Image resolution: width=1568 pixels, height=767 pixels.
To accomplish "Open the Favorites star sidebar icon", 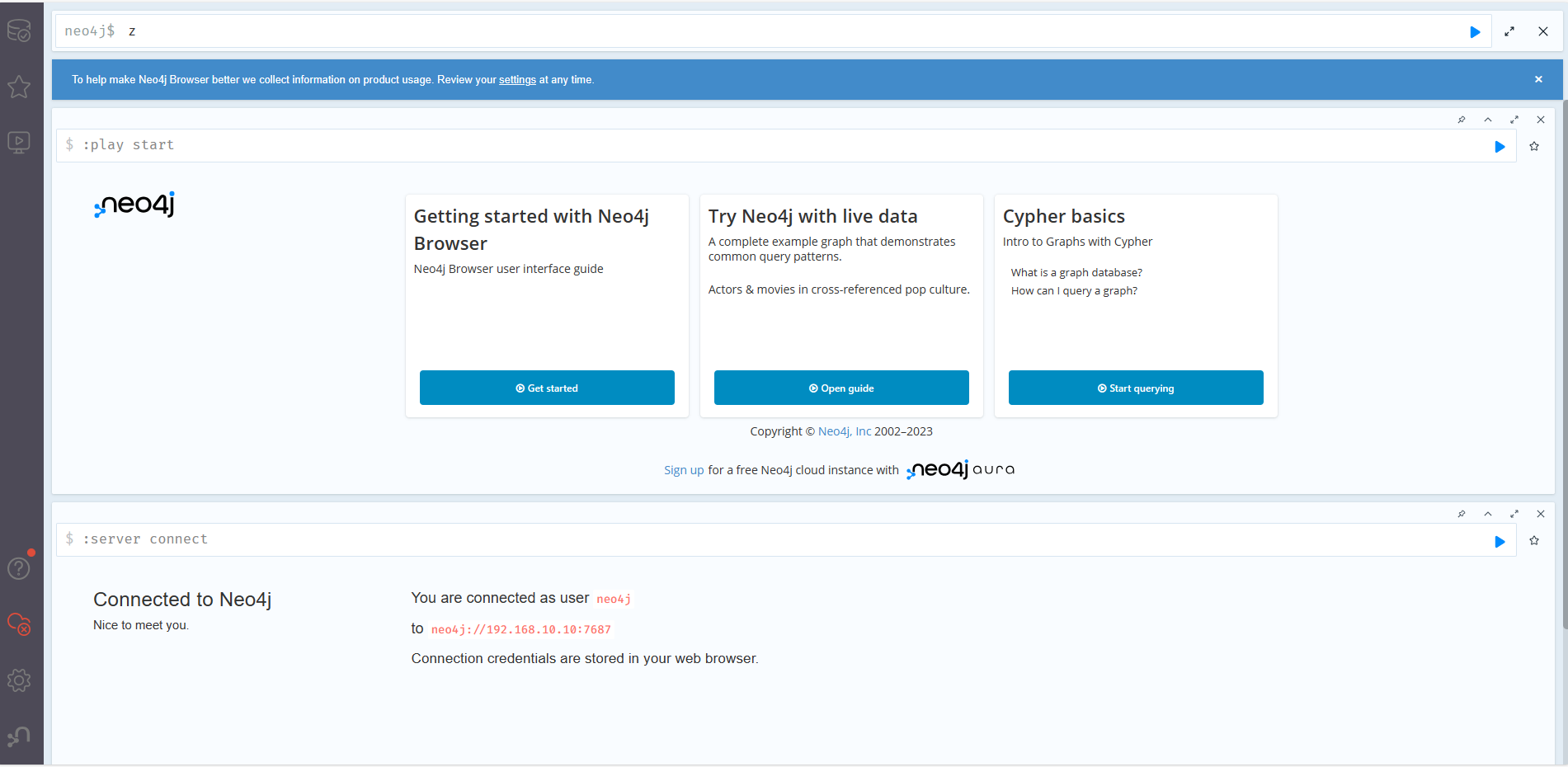I will pyautogui.click(x=19, y=87).
